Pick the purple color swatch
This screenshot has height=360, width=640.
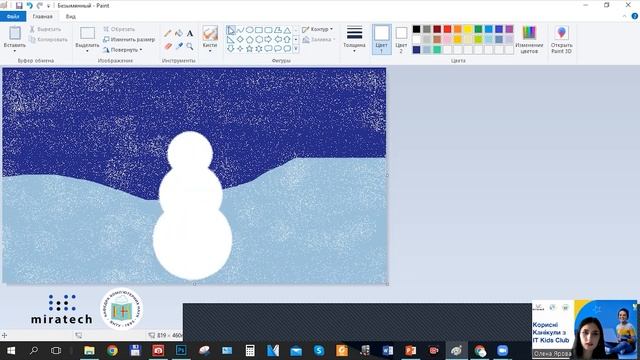coord(509,29)
